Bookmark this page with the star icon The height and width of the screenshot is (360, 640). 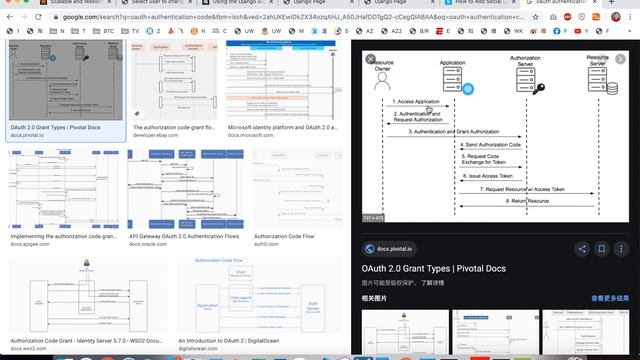click(x=536, y=17)
